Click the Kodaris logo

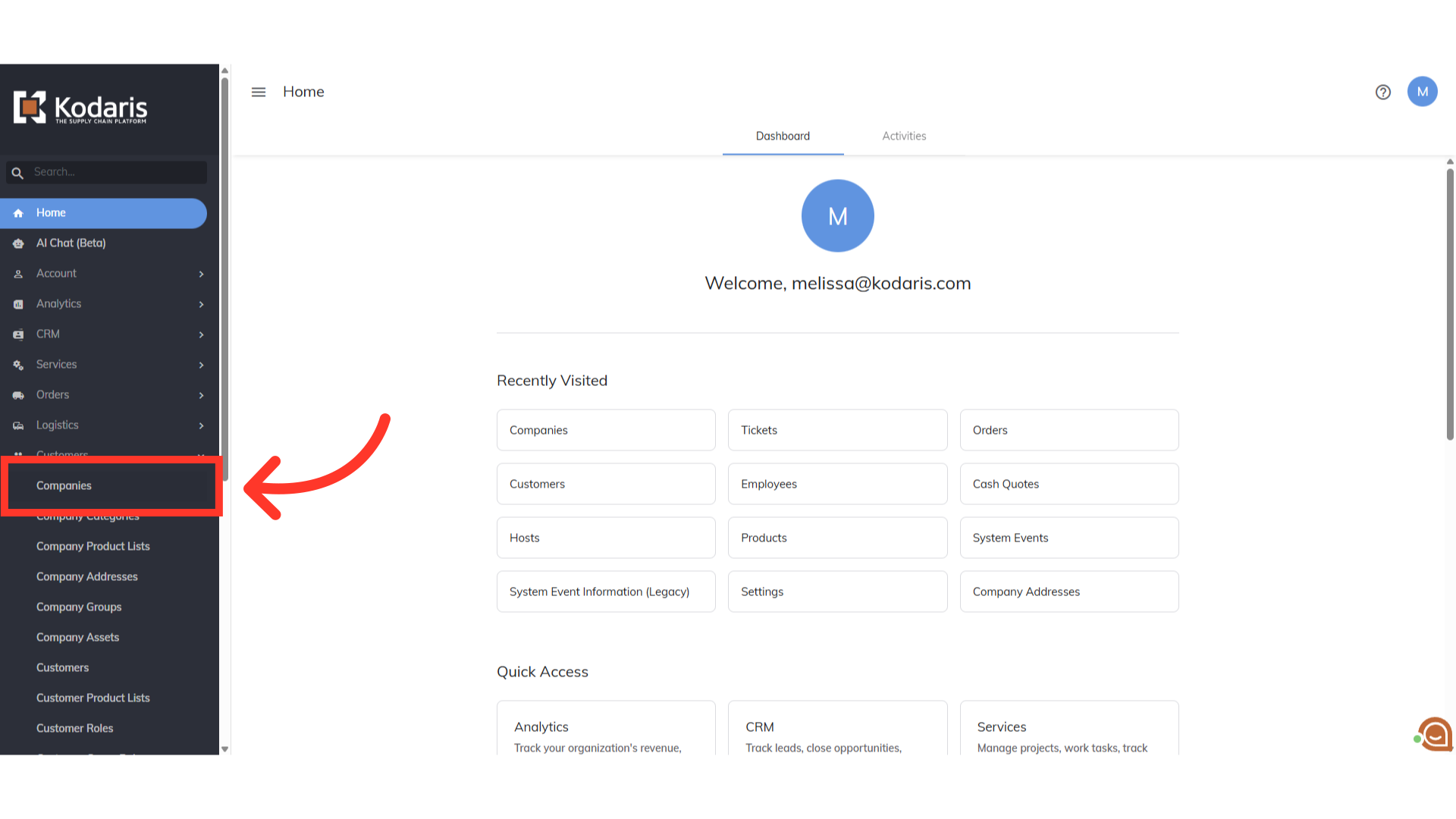80,108
